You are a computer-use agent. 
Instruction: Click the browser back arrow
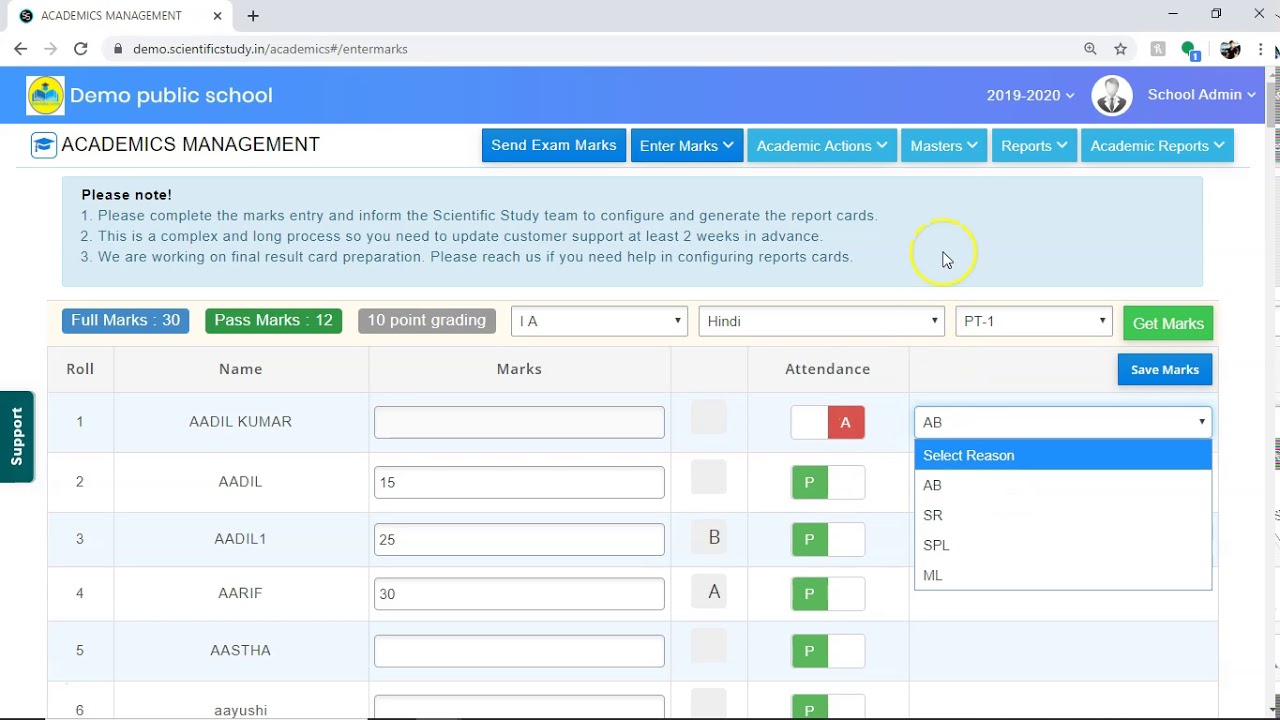click(20, 48)
